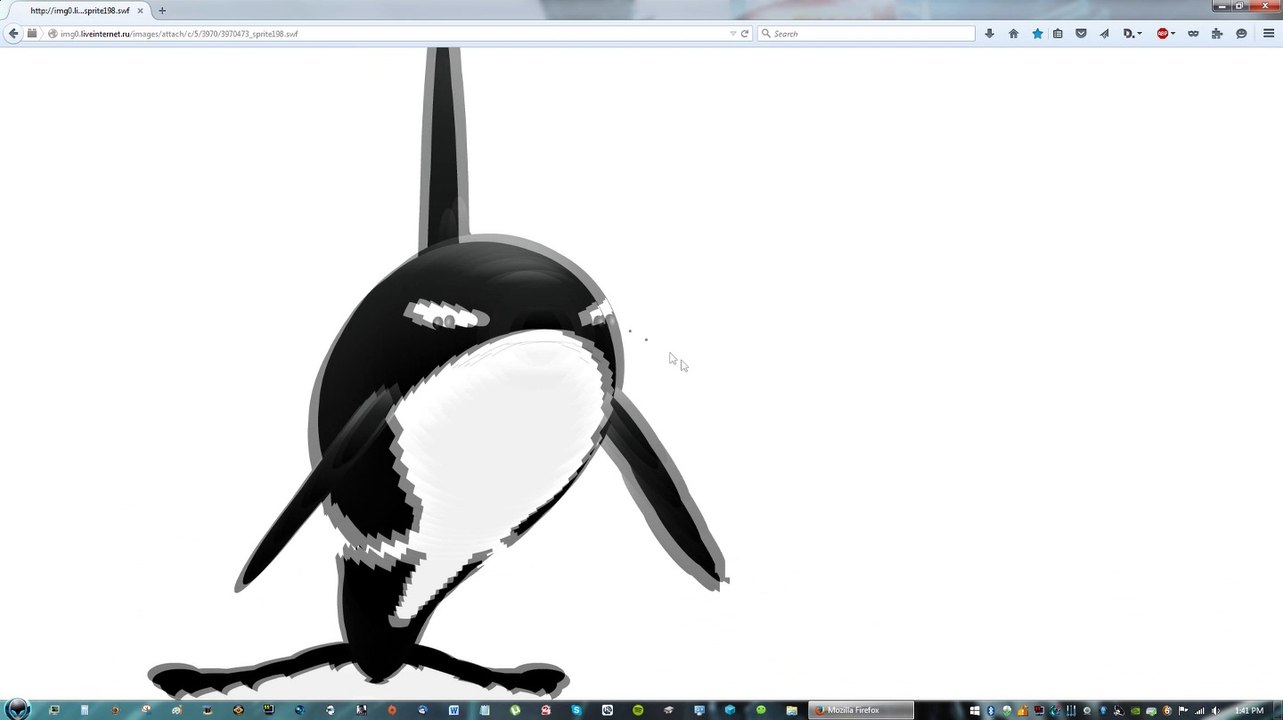Expand the dropdown beside the share icon
This screenshot has height=720, width=1283.
(1139, 34)
